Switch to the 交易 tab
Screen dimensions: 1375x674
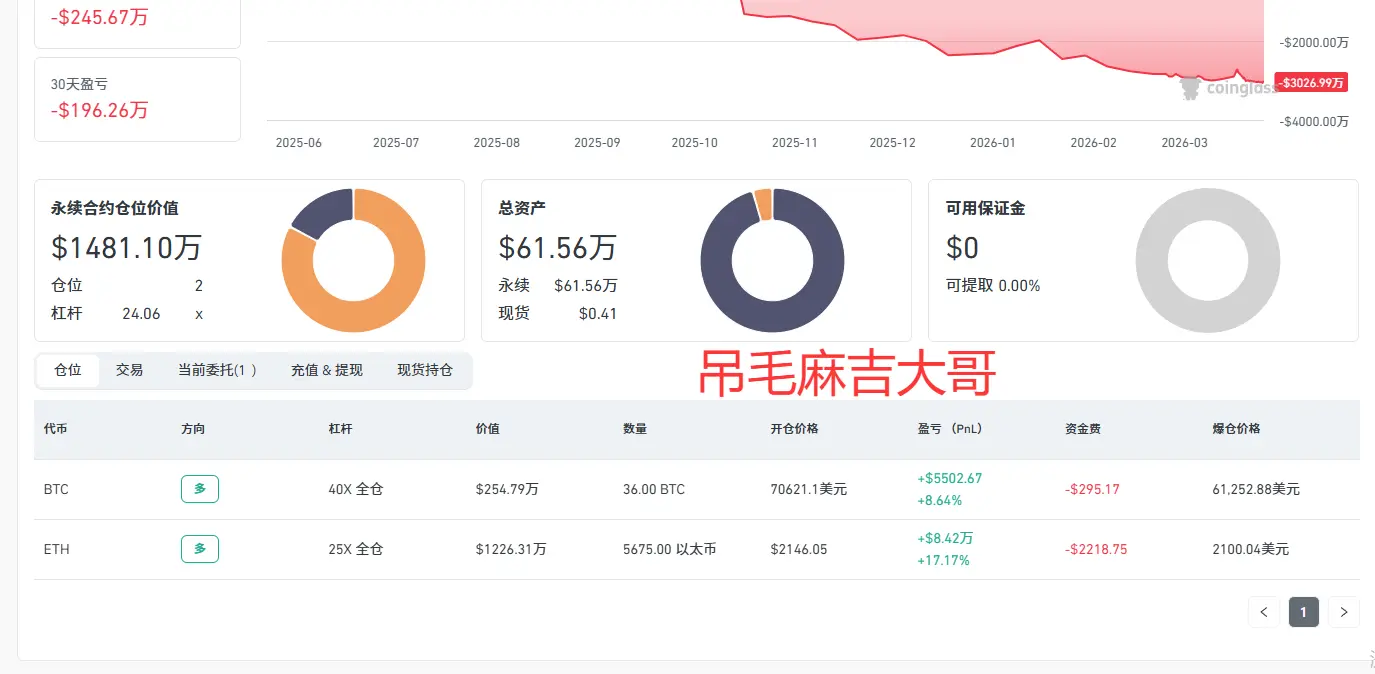(129, 370)
